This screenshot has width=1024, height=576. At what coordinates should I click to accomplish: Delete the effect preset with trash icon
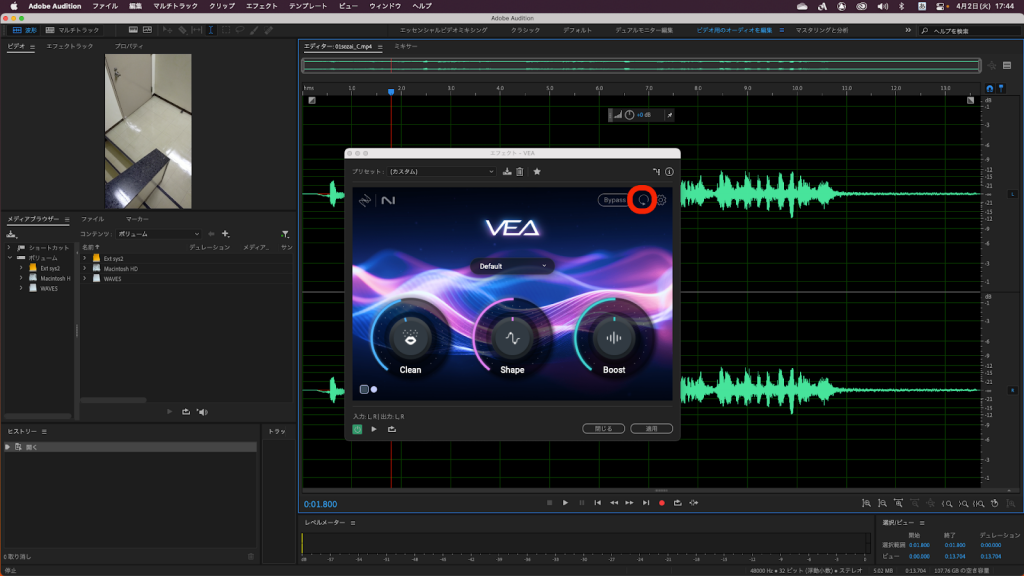point(520,172)
